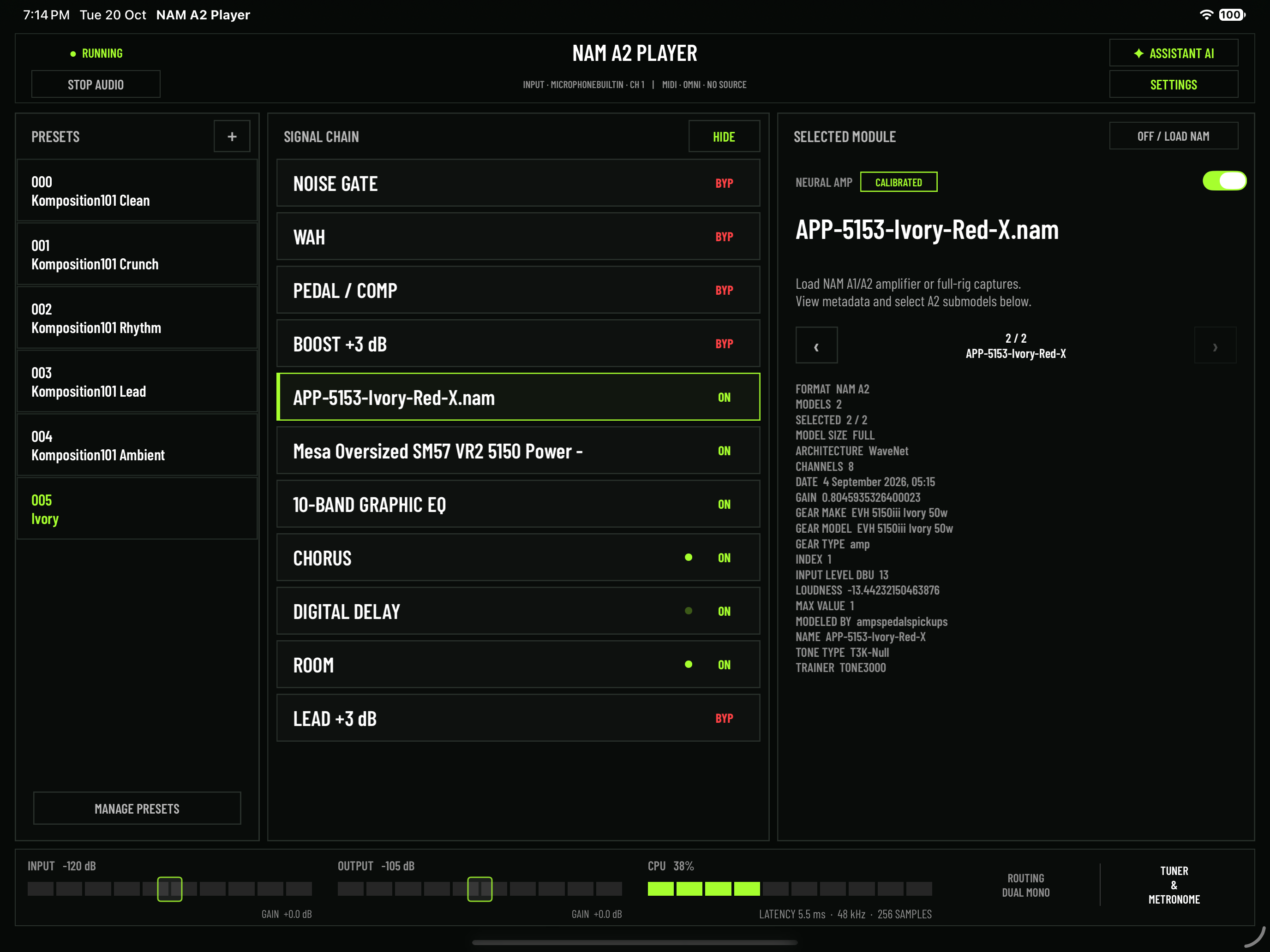The image size is (1270, 952).
Task: Click the green dot on Room row
Action: tap(689, 665)
